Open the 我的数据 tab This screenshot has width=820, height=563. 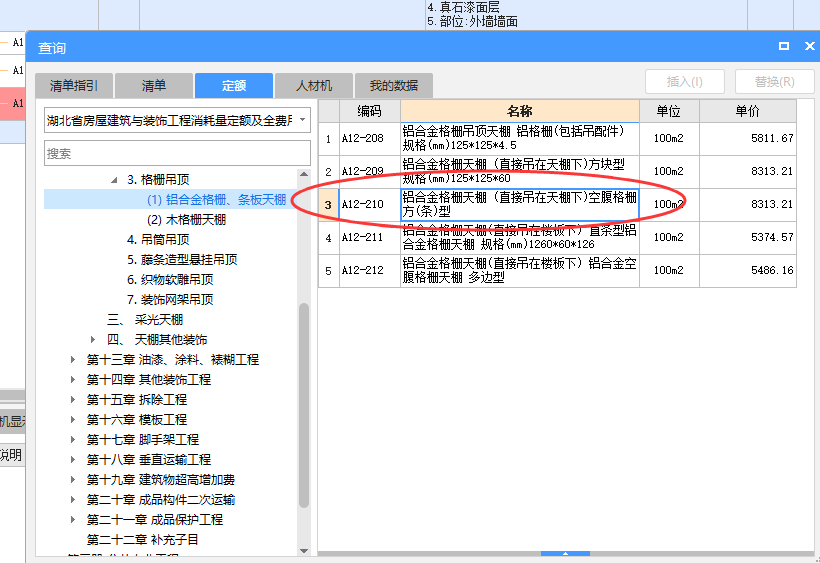(394, 86)
